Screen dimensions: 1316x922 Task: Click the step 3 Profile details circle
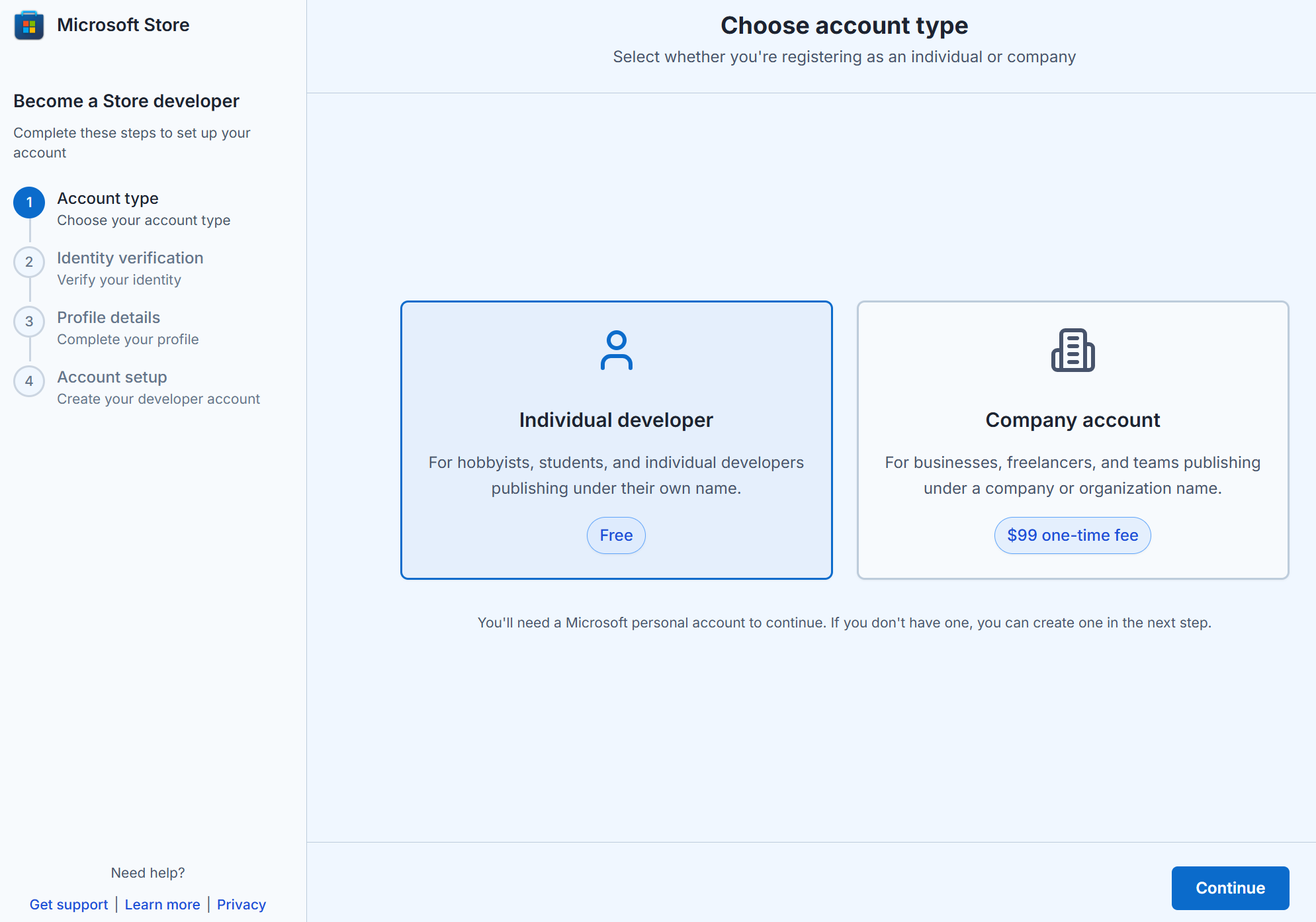tap(28, 322)
